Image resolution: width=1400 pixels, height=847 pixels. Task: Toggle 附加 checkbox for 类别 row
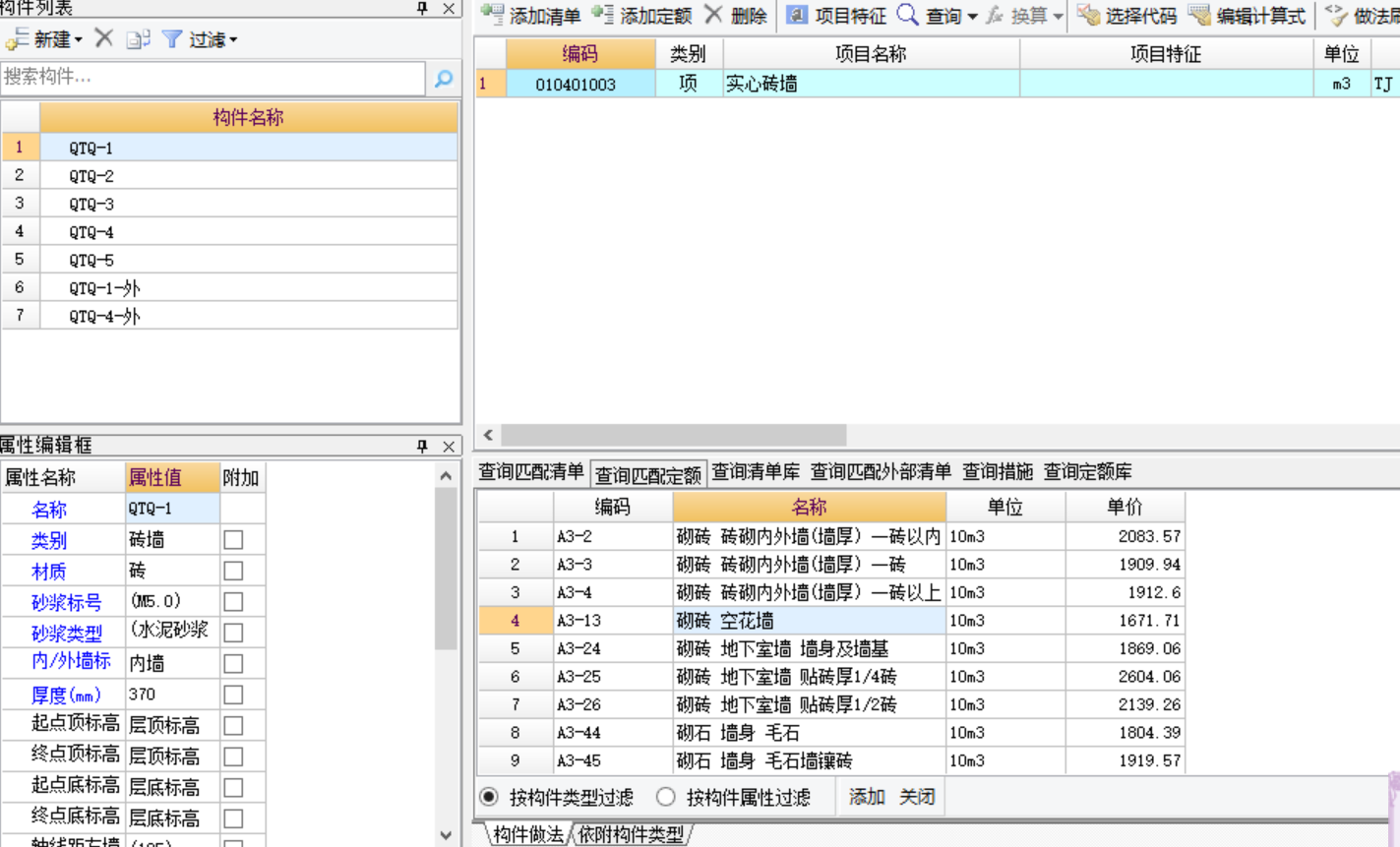(233, 540)
